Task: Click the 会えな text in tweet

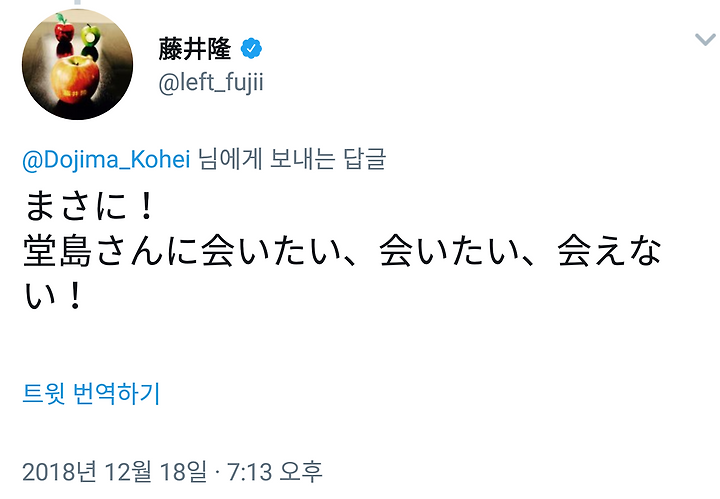Action: 609,251
